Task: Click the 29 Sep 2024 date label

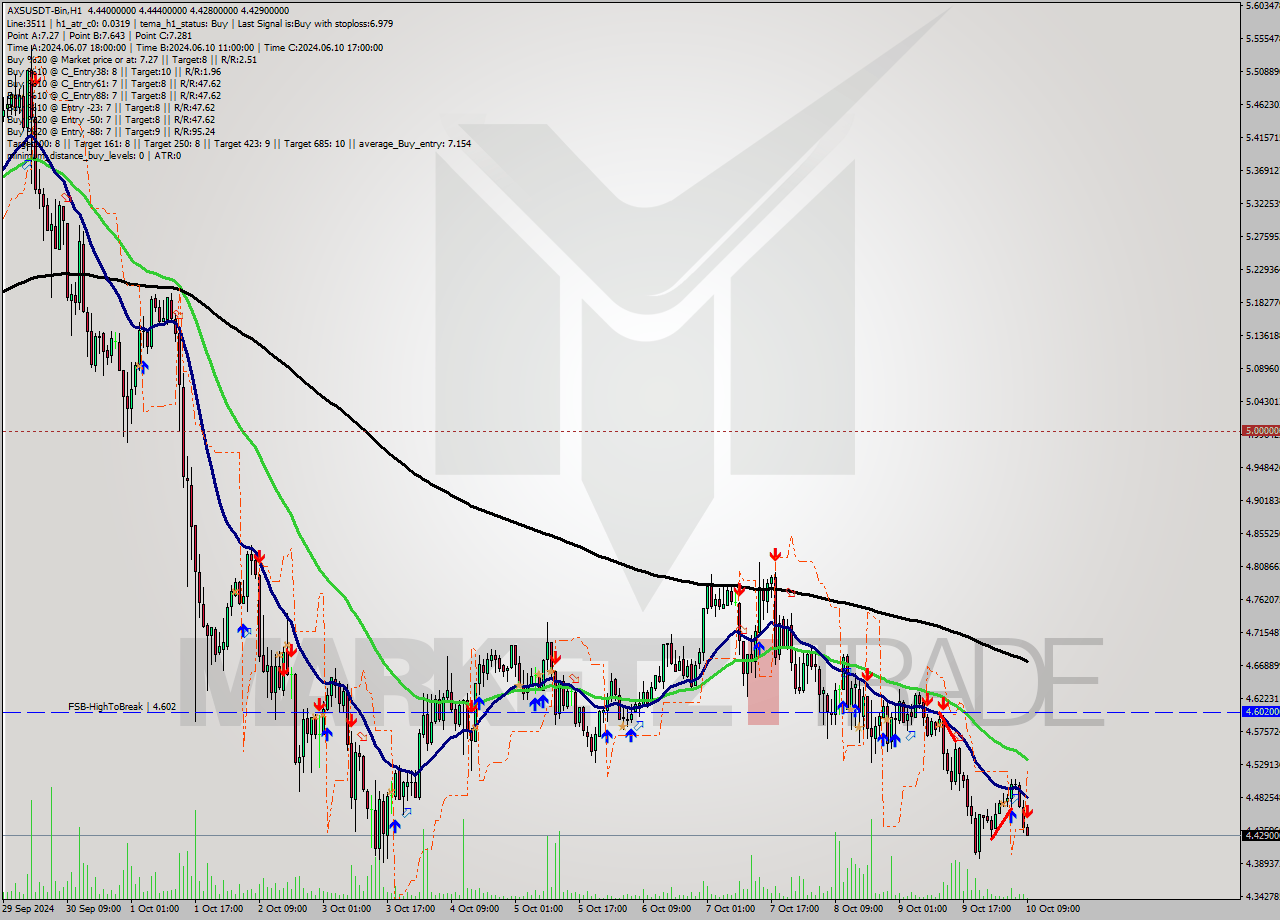Action: [28, 909]
